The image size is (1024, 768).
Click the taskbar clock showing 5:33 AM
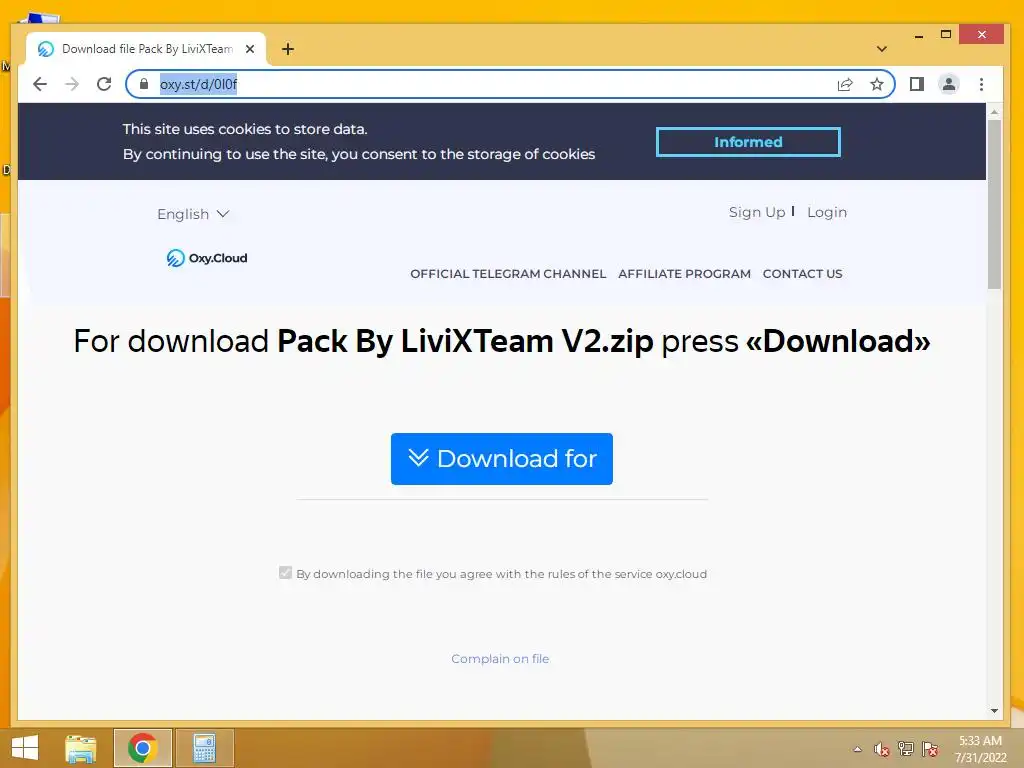pyautogui.click(x=980, y=749)
